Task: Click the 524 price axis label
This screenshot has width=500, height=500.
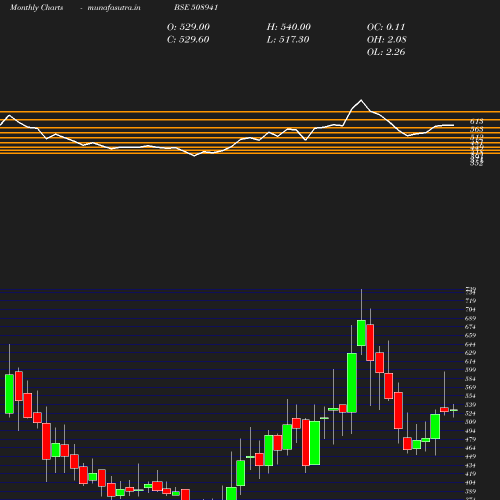Action: point(470,413)
